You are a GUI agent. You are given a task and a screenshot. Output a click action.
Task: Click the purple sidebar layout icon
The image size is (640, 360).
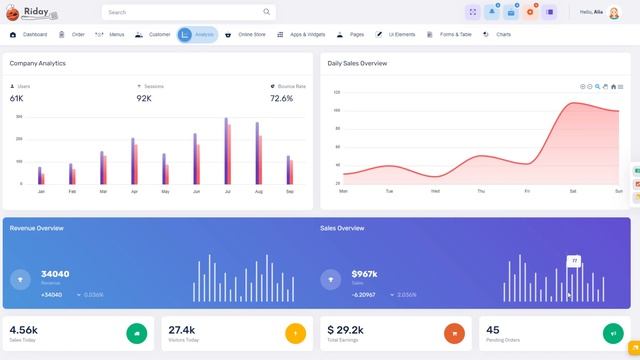click(549, 12)
